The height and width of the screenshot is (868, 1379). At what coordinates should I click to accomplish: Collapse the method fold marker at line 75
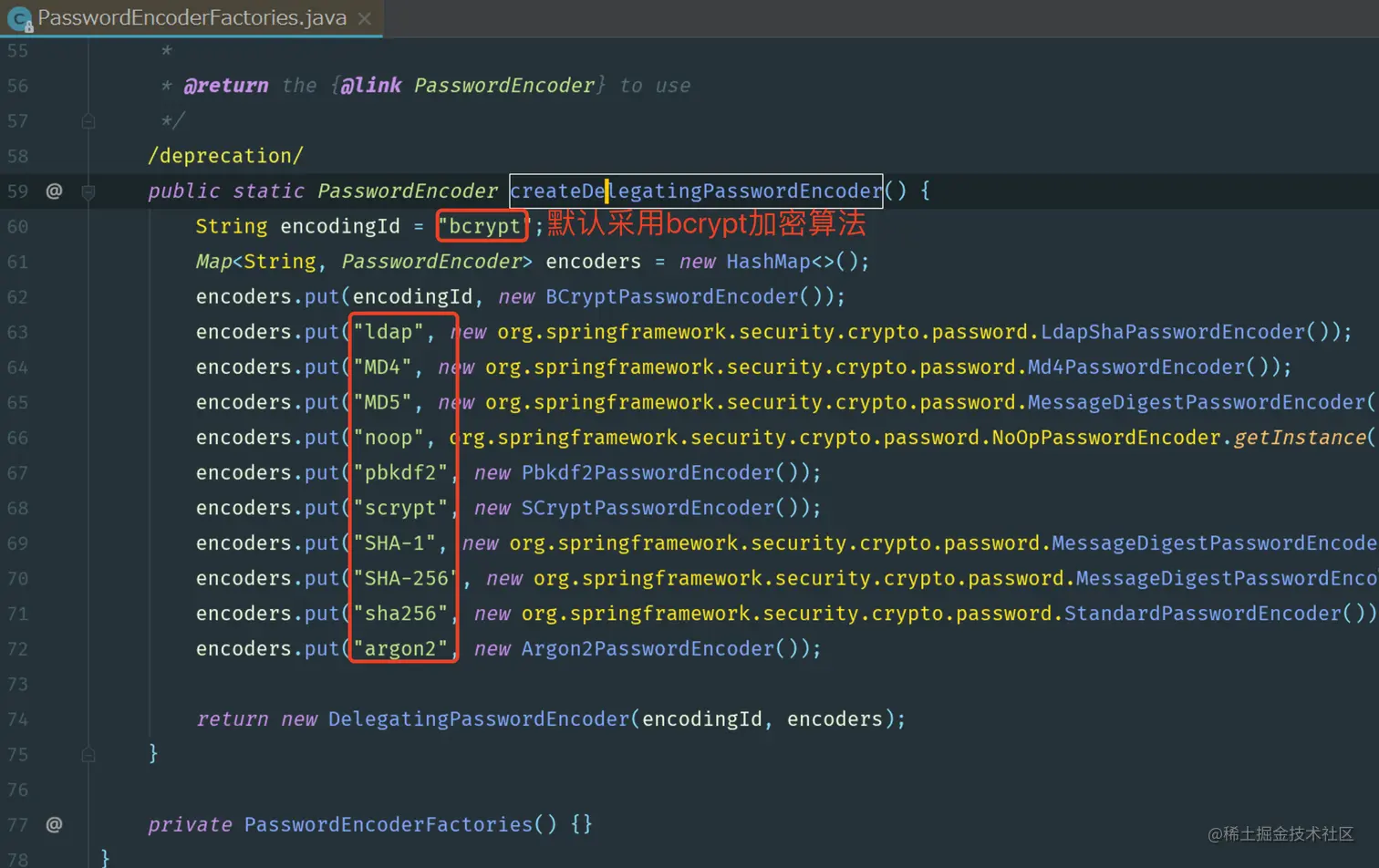(88, 754)
